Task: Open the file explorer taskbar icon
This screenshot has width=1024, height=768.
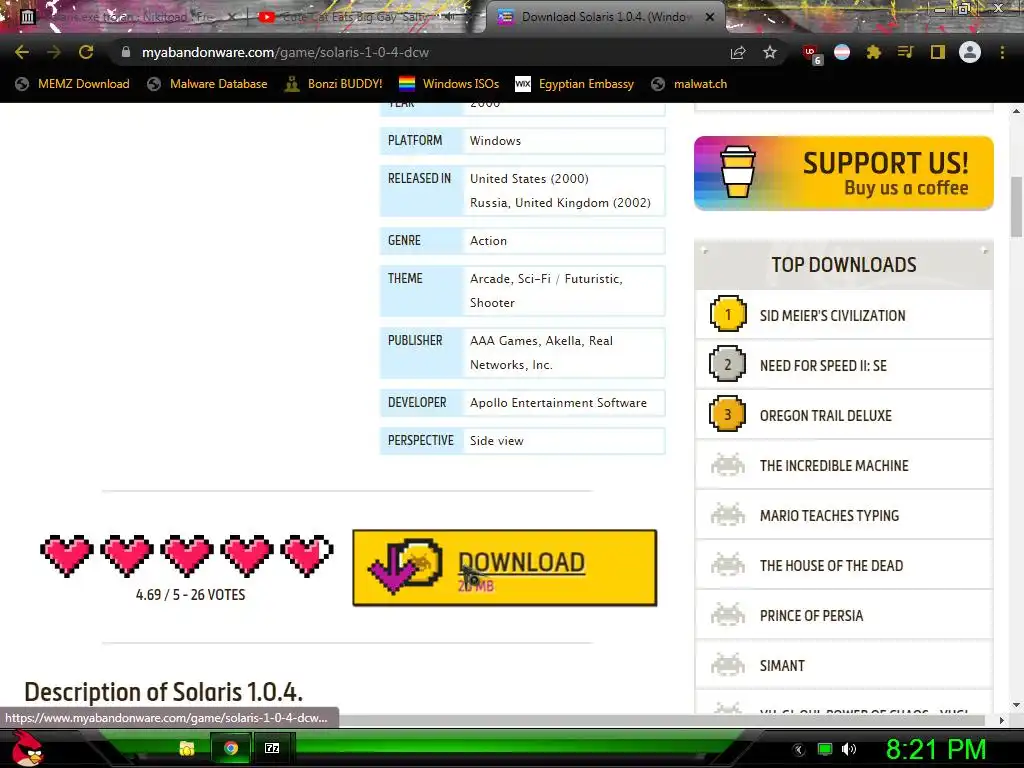Action: click(187, 748)
